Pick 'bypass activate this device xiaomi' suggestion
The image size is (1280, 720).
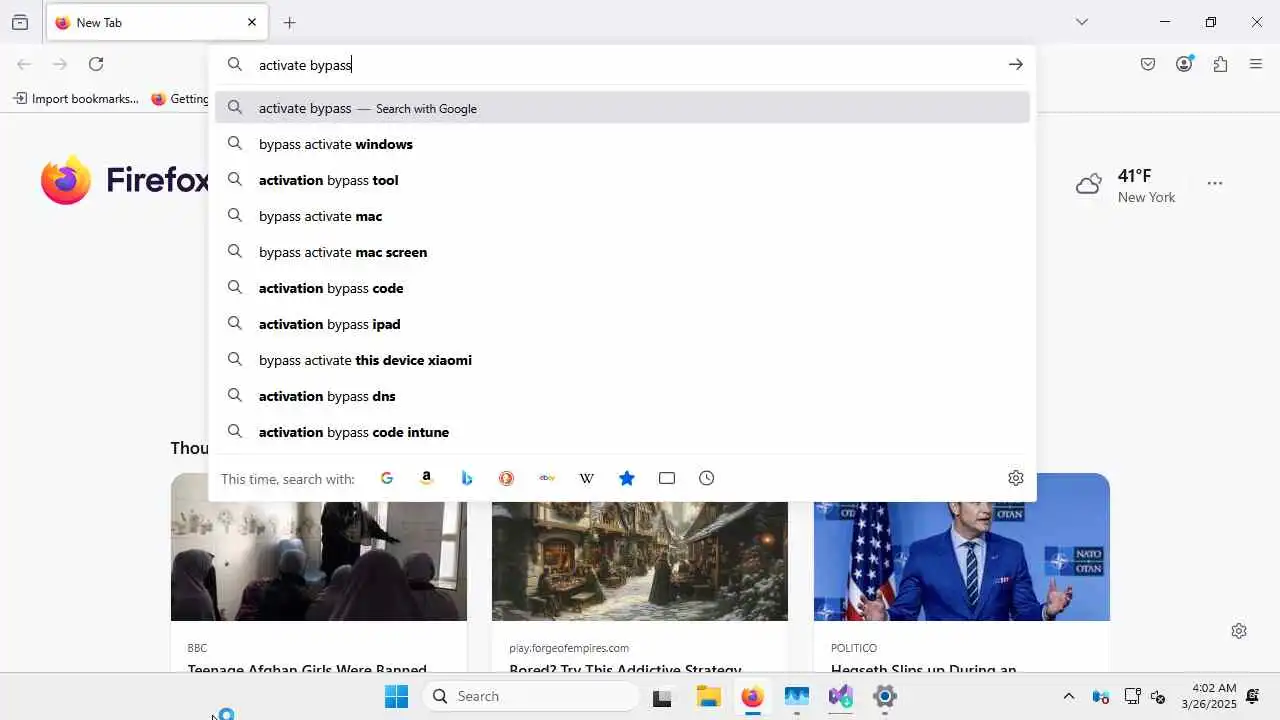(x=622, y=360)
